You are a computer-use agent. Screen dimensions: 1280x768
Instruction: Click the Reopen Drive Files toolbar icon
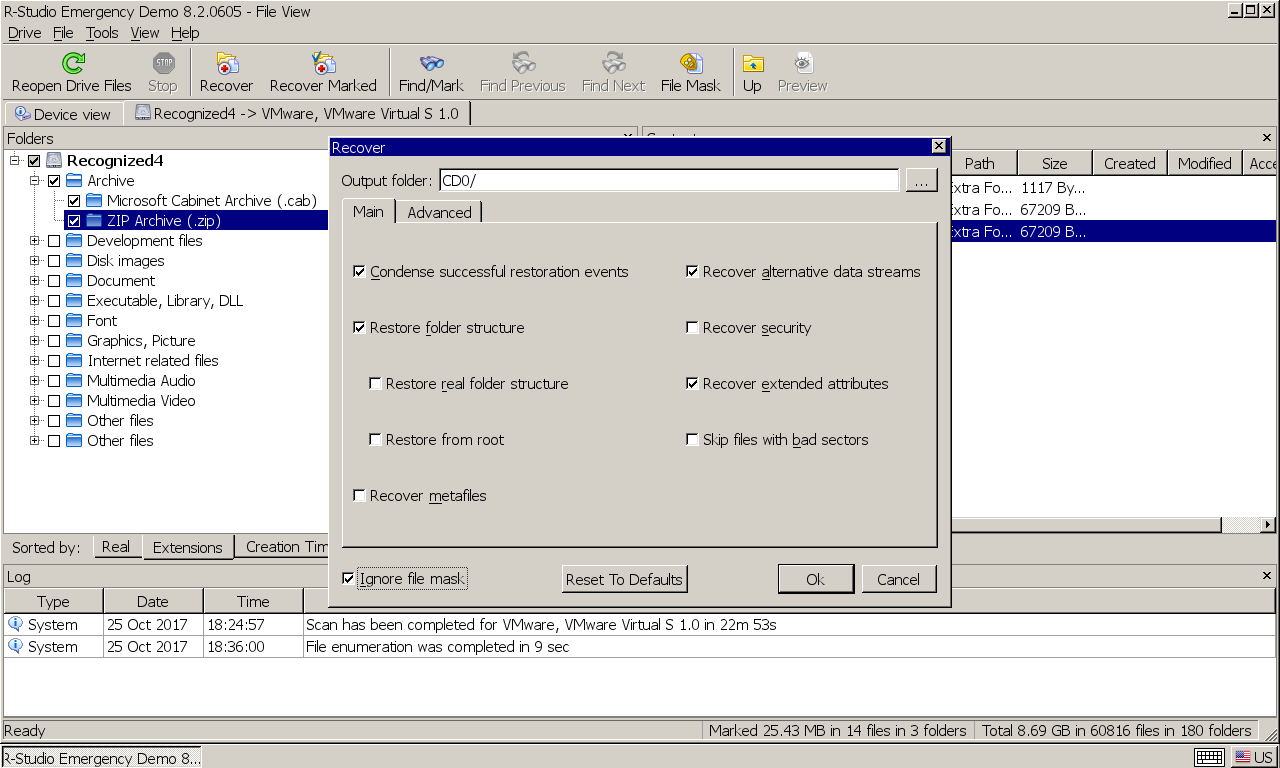point(72,64)
